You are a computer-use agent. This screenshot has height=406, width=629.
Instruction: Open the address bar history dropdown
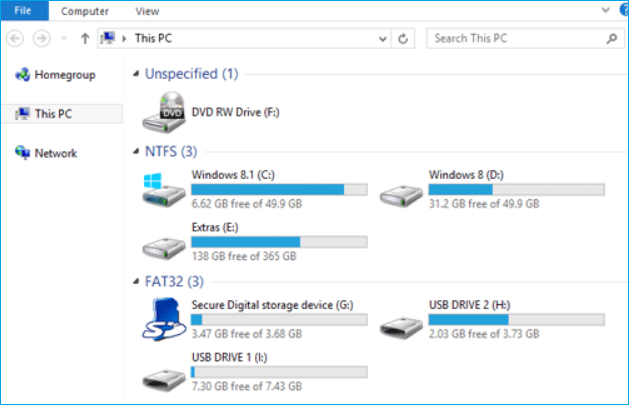pos(382,39)
